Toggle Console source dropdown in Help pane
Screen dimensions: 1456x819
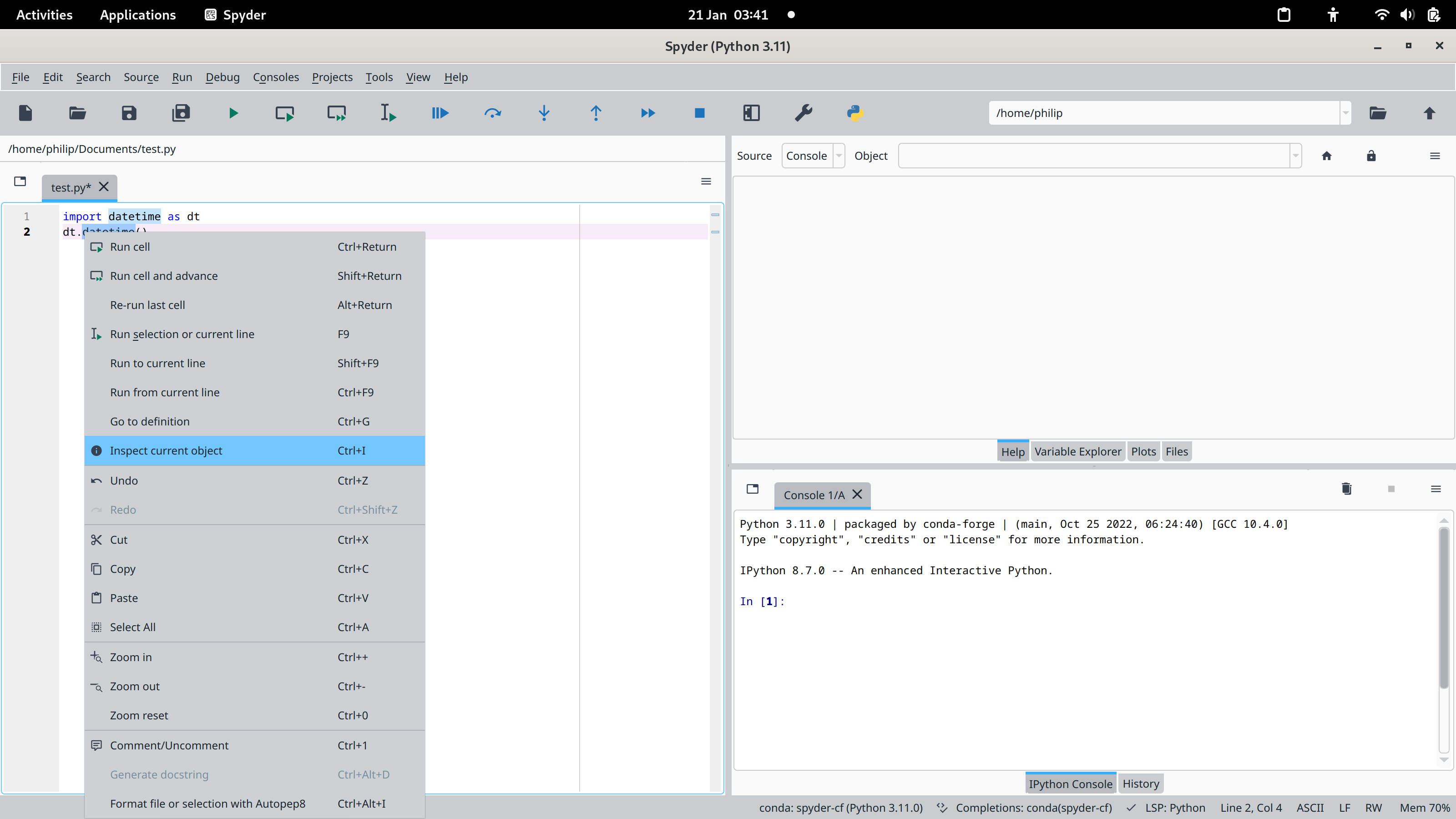point(839,155)
